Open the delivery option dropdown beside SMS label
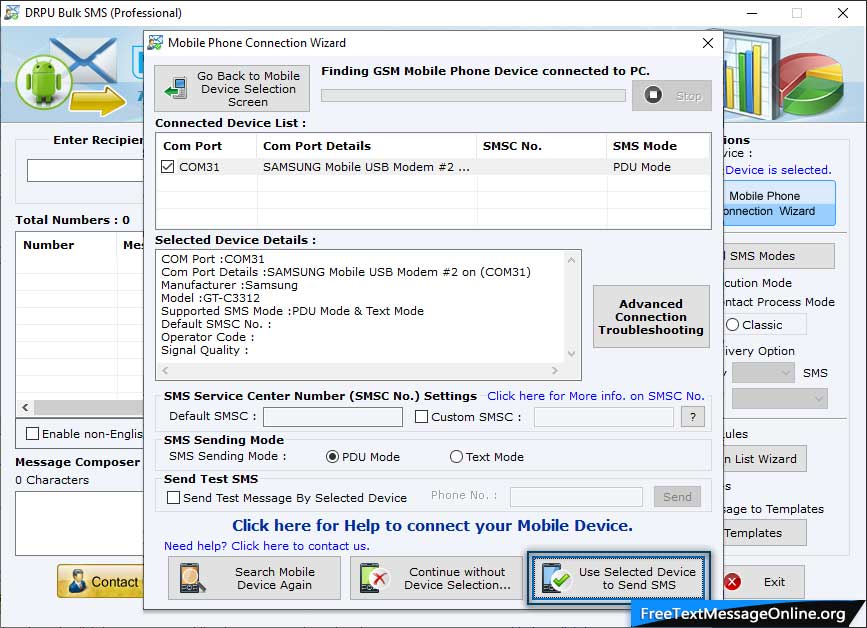This screenshot has width=867, height=628. click(x=763, y=373)
